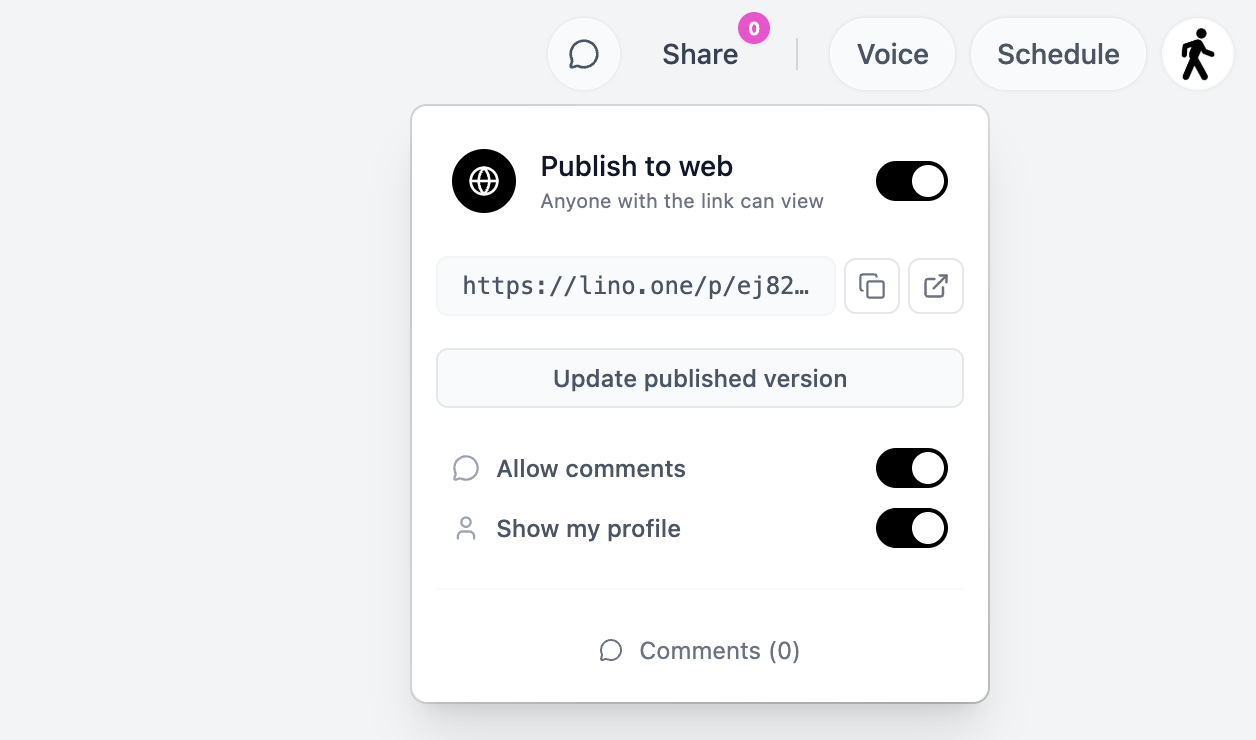Turn off Allow comments
The width and height of the screenshot is (1256, 740).
(x=911, y=468)
